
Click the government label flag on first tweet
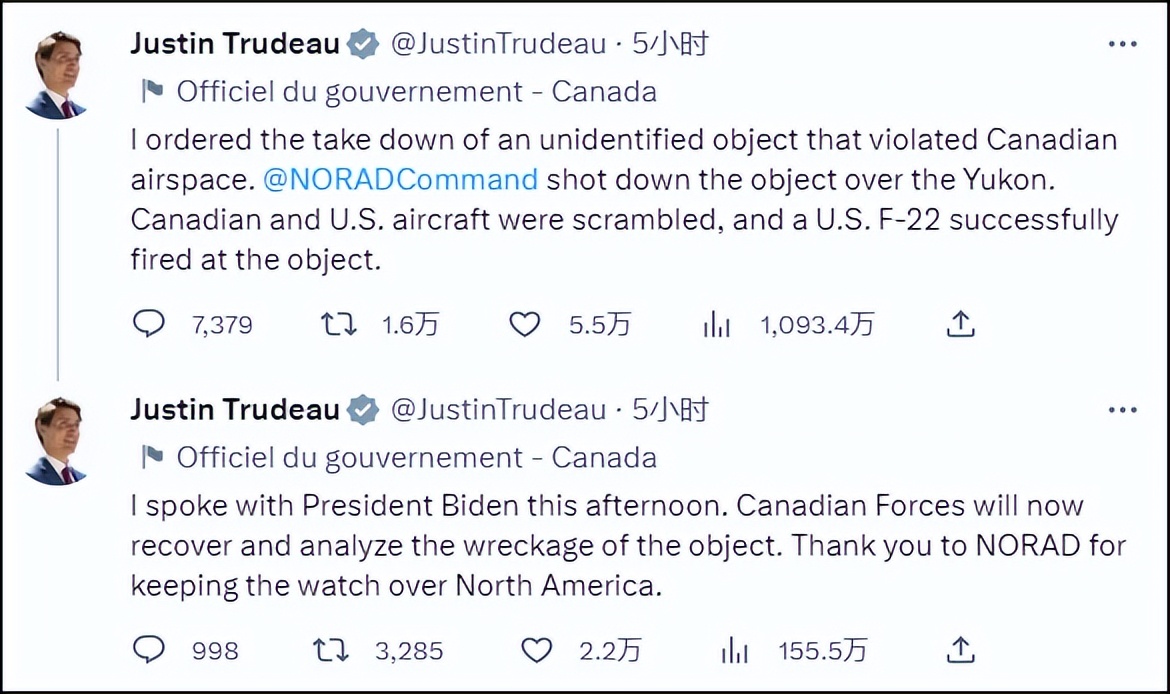tap(152, 92)
